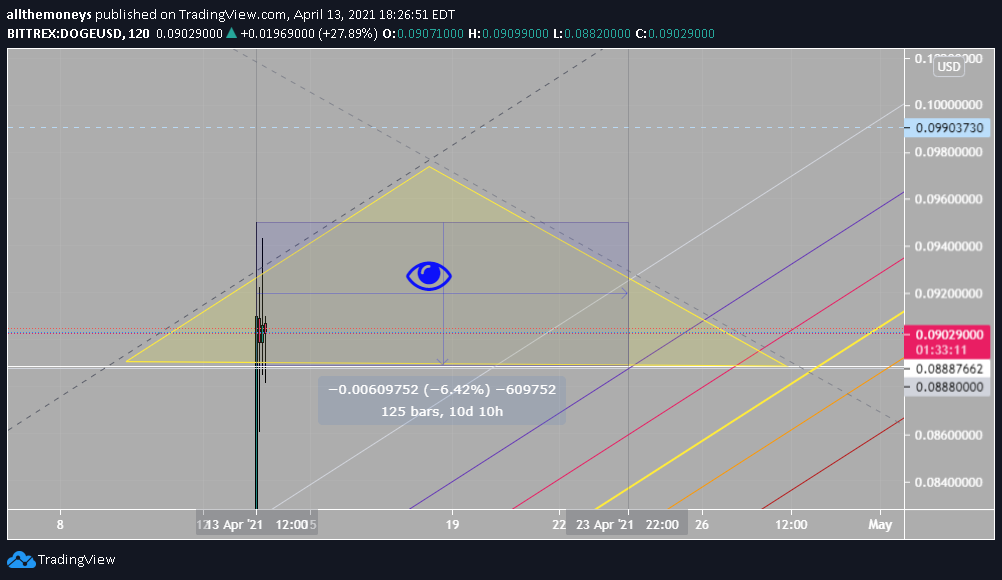Click the 0.10000000 price axis value
1002x580 pixels.
click(x=948, y=105)
